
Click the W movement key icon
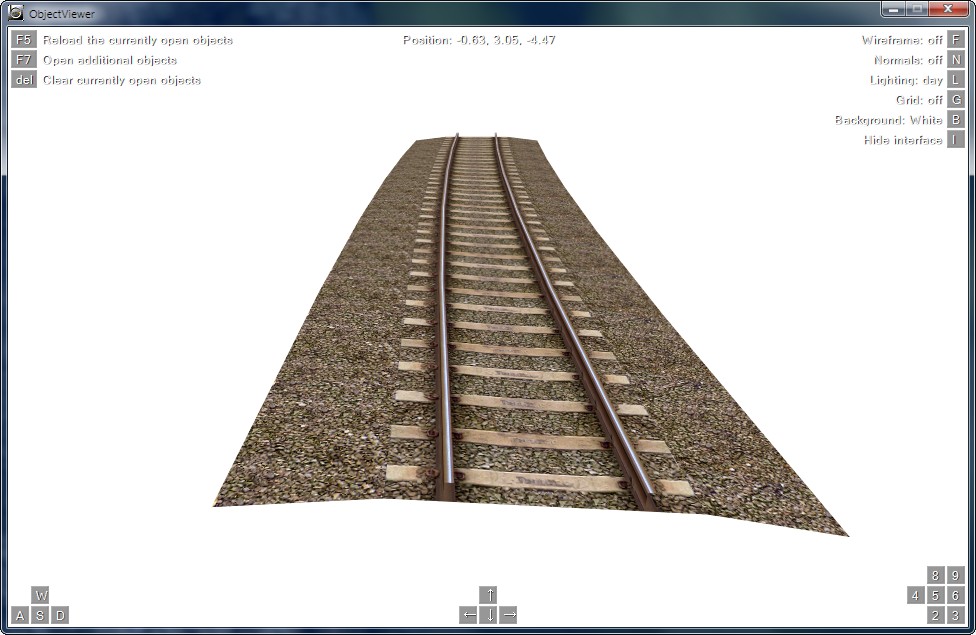[40, 595]
